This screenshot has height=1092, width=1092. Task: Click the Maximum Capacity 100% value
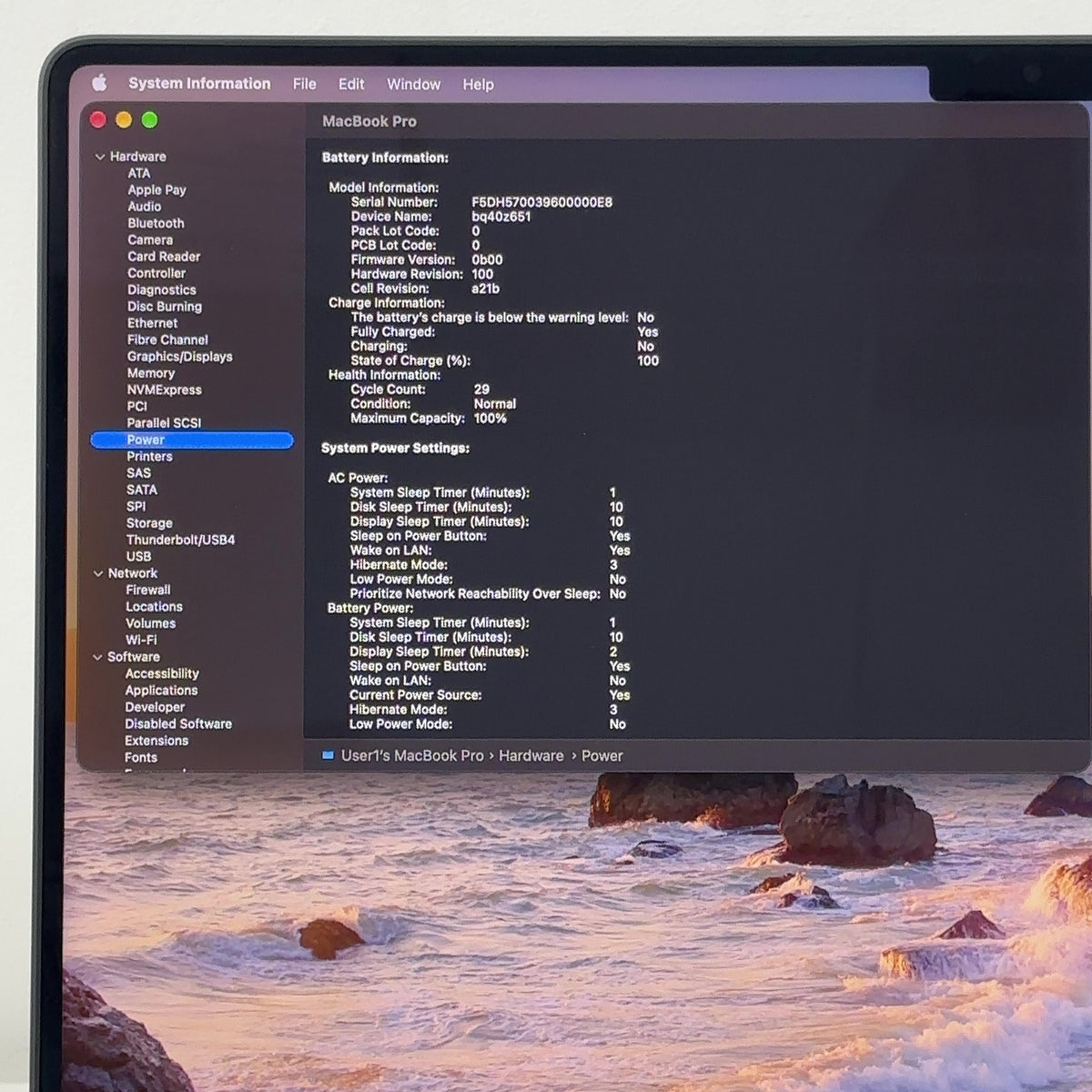(490, 419)
